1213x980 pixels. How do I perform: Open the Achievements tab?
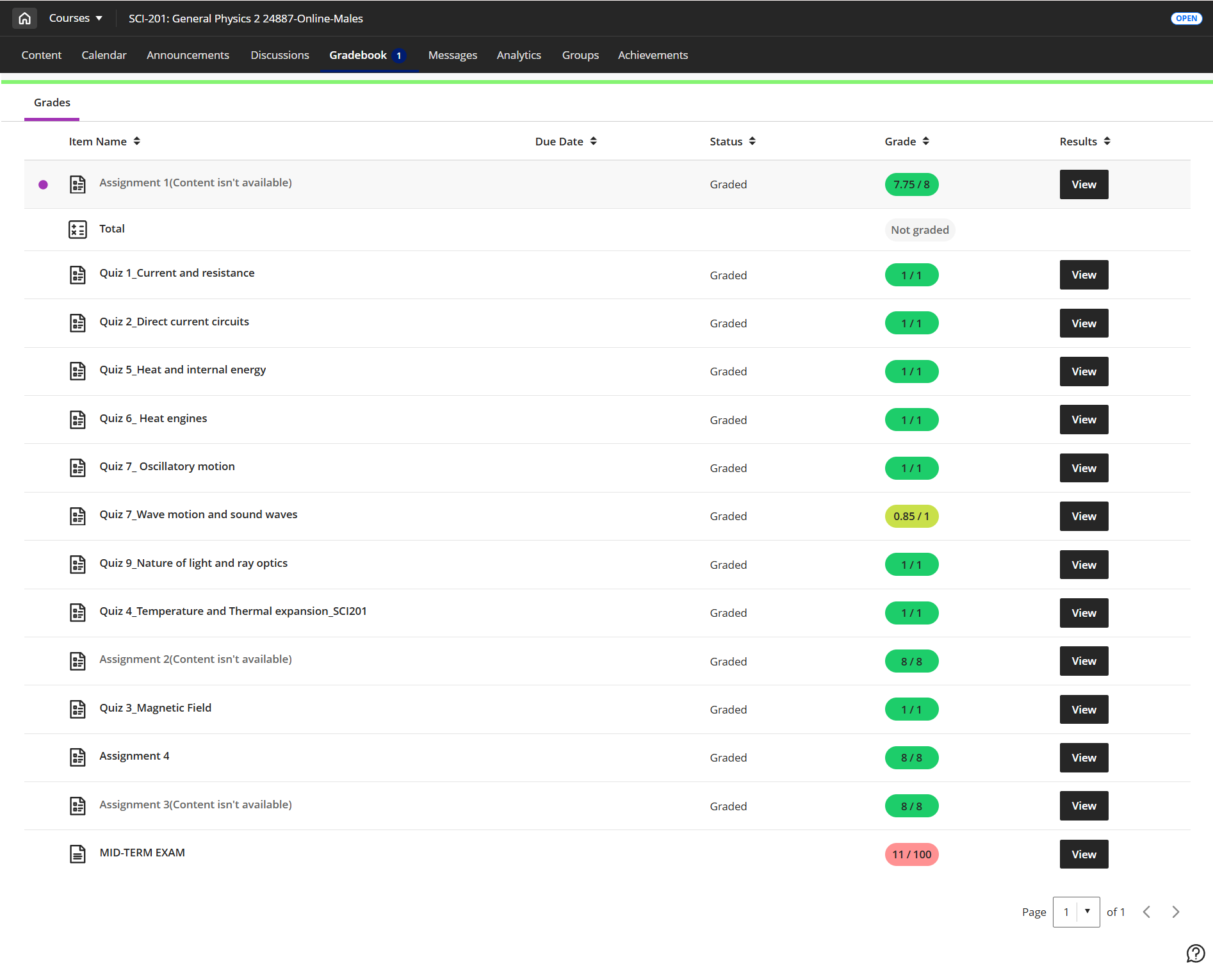click(x=653, y=55)
